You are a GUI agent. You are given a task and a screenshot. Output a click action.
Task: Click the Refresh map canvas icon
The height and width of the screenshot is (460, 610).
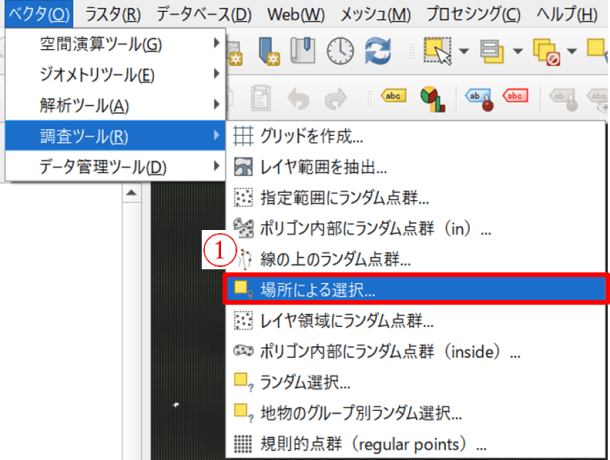pos(378,50)
